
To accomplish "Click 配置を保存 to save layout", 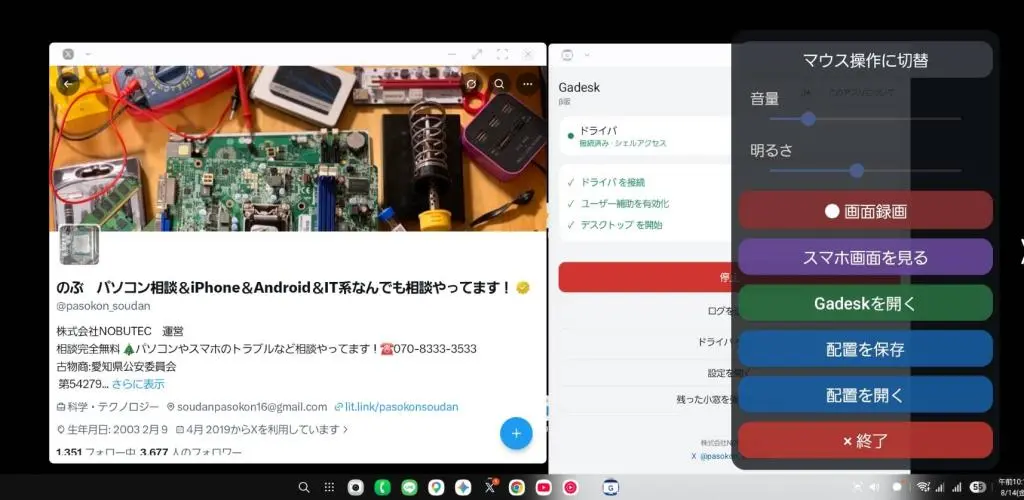I will click(x=865, y=349).
